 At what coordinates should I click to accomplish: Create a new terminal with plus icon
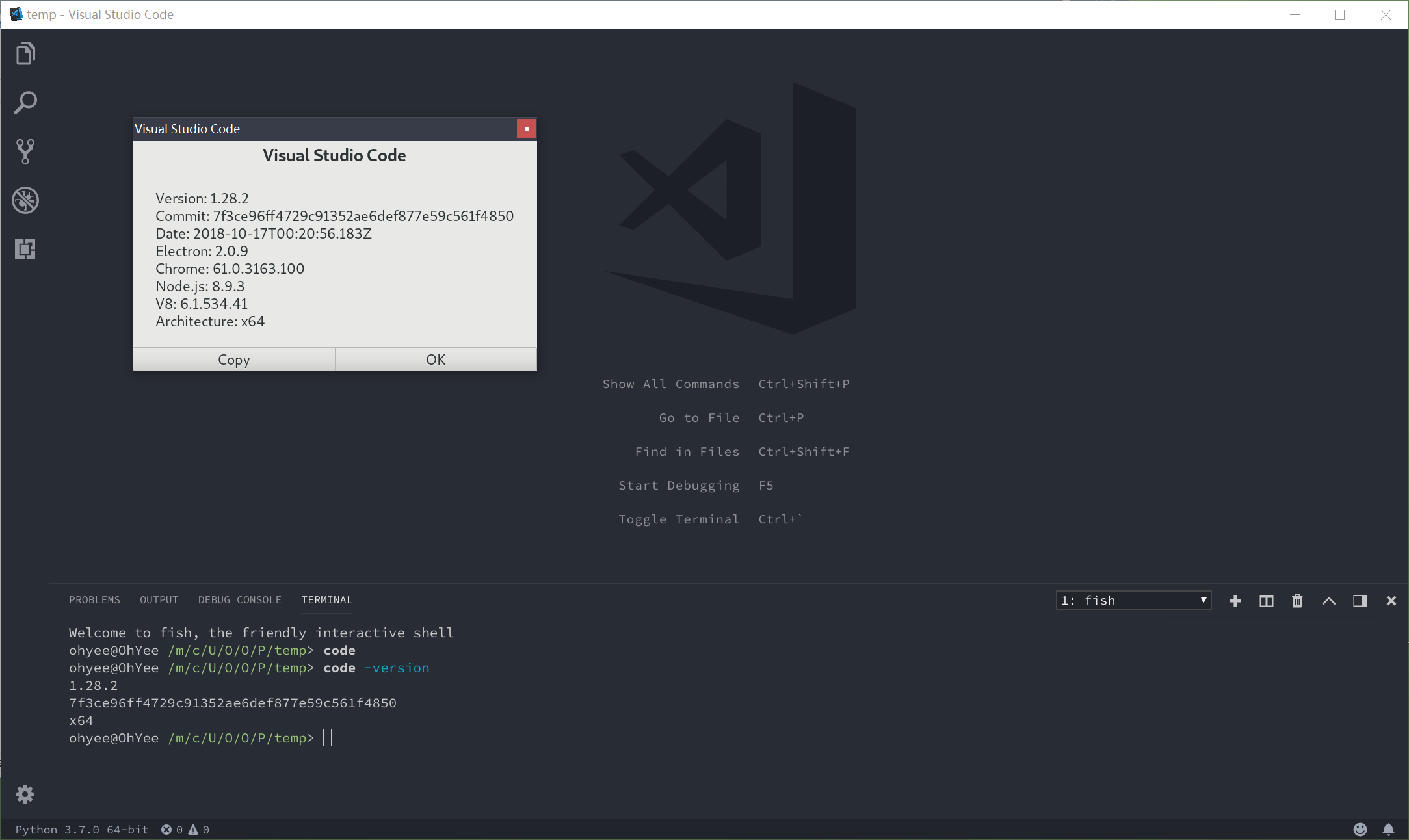[x=1235, y=601]
